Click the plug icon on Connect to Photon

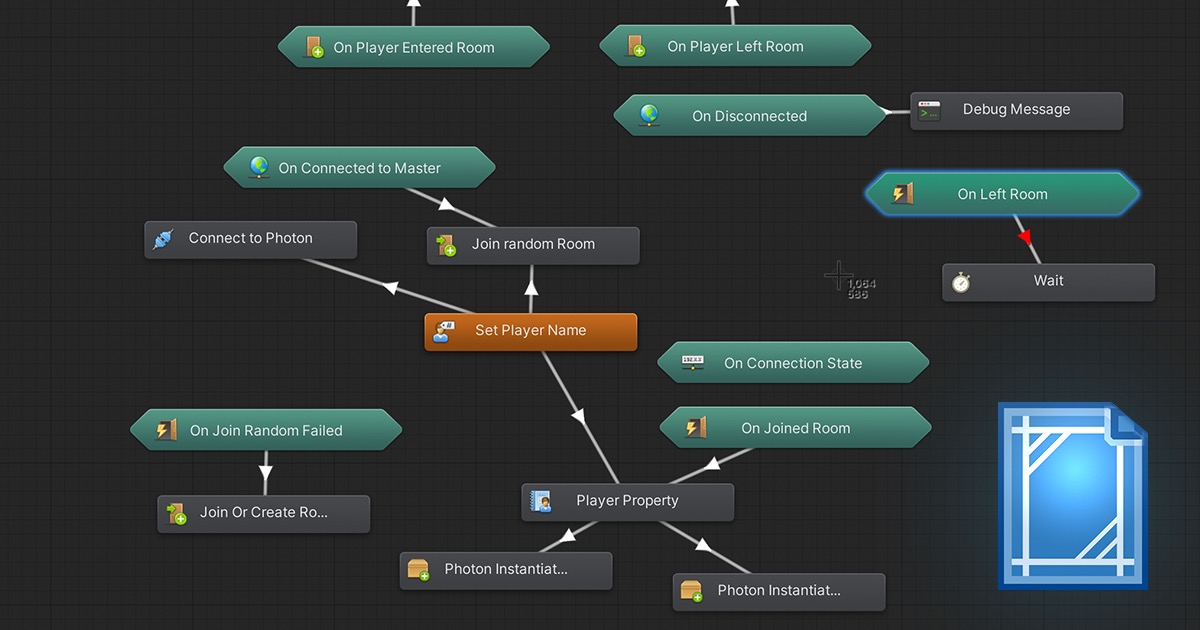point(162,239)
